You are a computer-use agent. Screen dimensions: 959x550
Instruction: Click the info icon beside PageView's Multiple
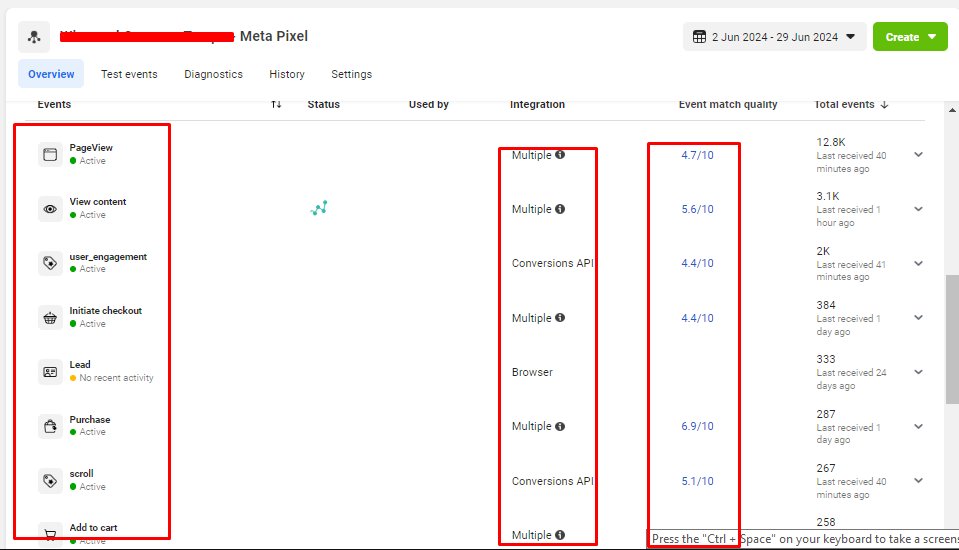click(560, 155)
